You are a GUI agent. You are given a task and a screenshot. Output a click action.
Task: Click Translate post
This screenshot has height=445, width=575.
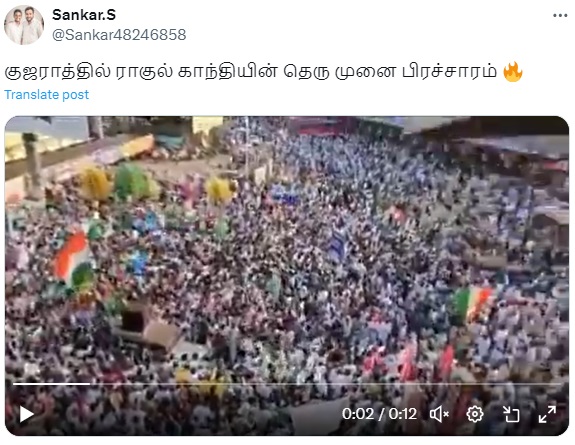47,95
